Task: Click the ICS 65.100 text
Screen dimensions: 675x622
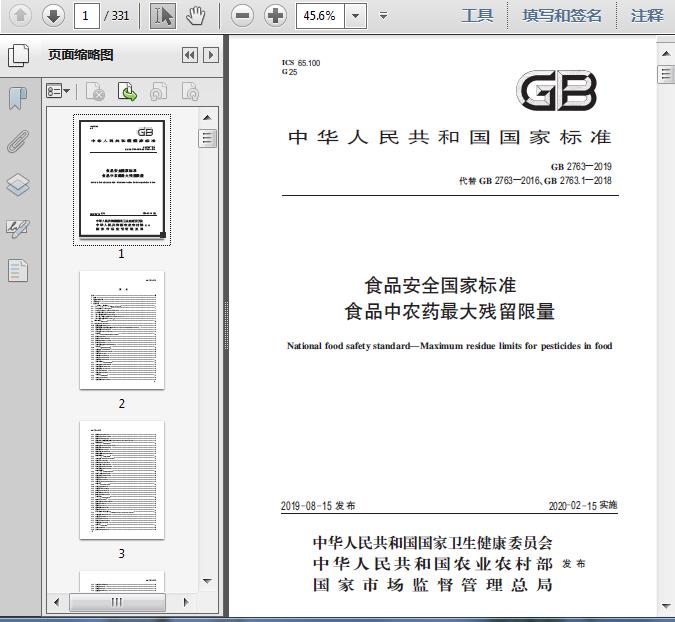Action: pos(301,63)
